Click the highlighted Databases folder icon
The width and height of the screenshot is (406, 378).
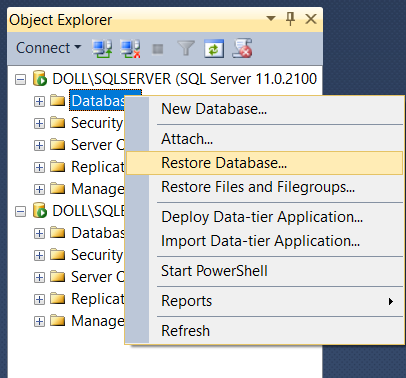(57, 100)
